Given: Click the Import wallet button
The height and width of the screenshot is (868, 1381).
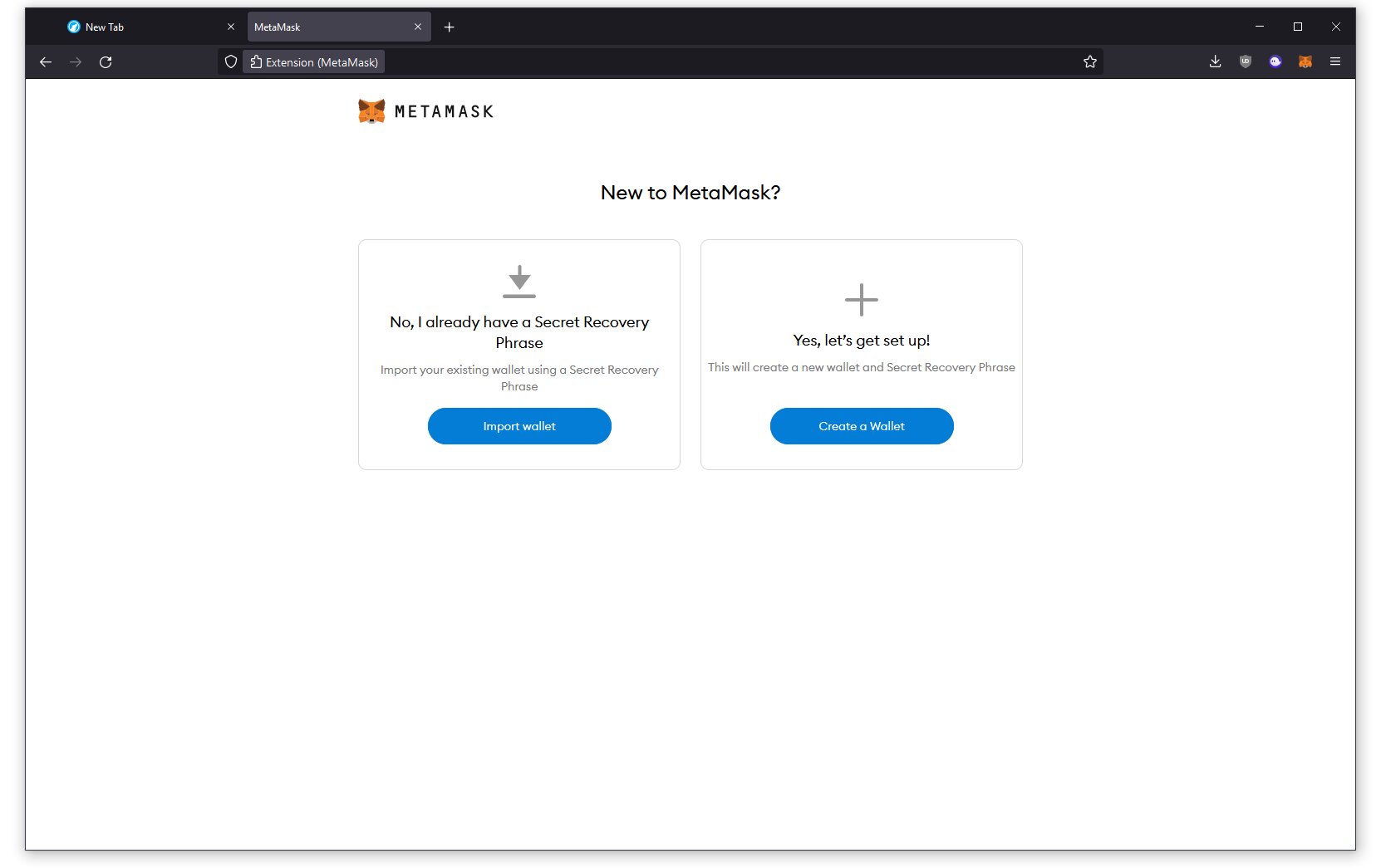Looking at the screenshot, I should point(519,426).
